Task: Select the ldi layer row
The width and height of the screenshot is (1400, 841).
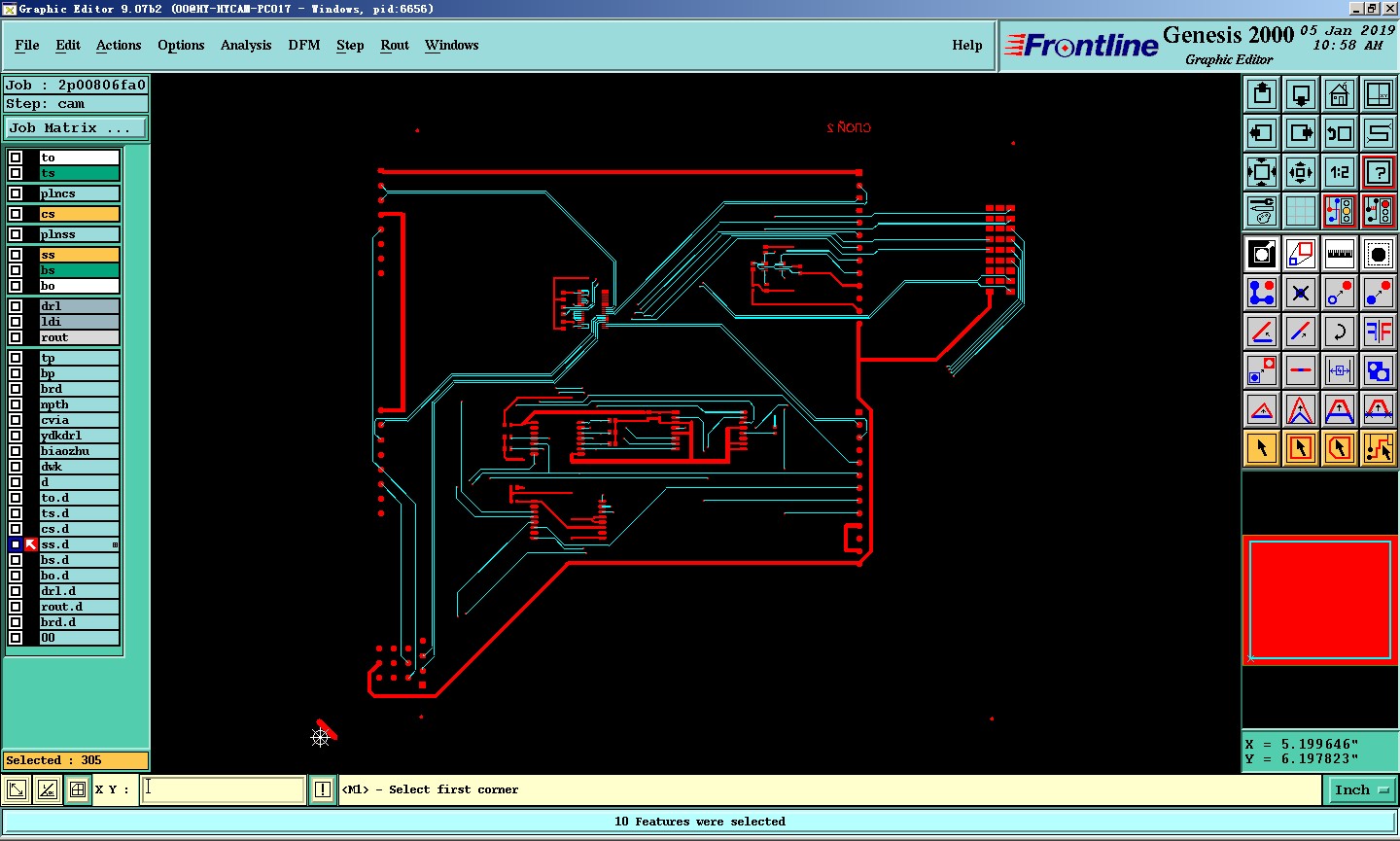Action: pos(80,322)
